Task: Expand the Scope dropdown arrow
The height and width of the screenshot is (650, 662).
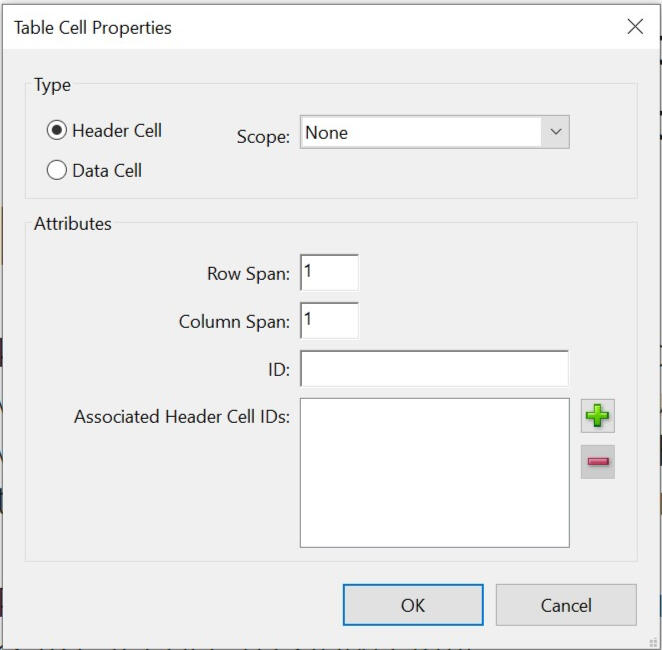Action: (x=555, y=132)
